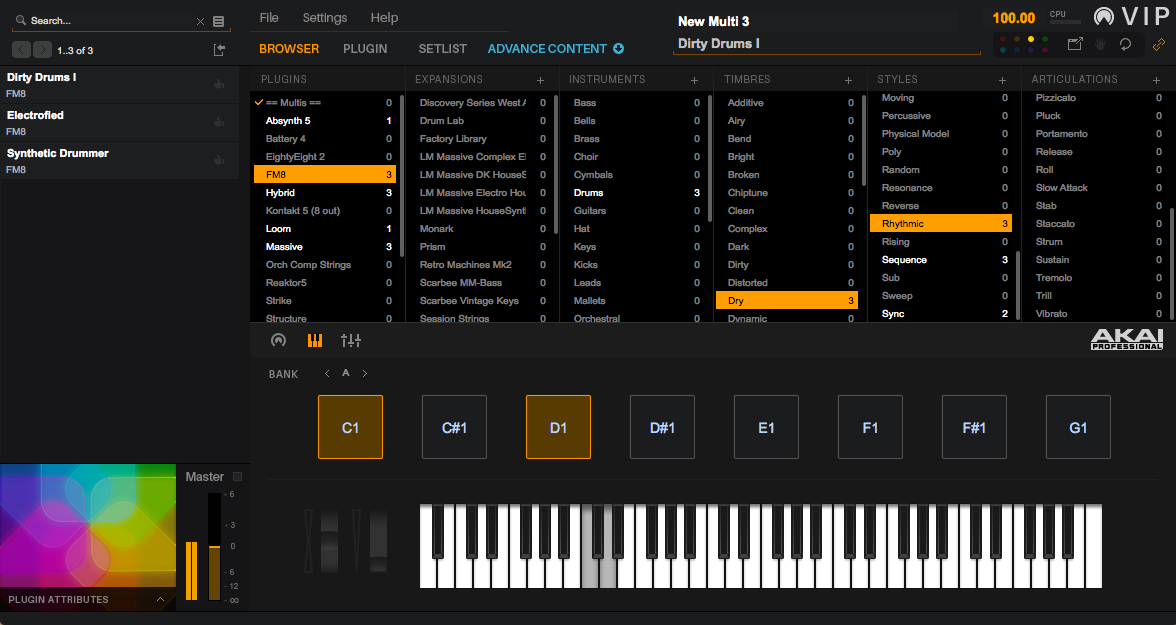The image size is (1176, 625).
Task: Add a new Expansions tag
Action: [x=541, y=80]
